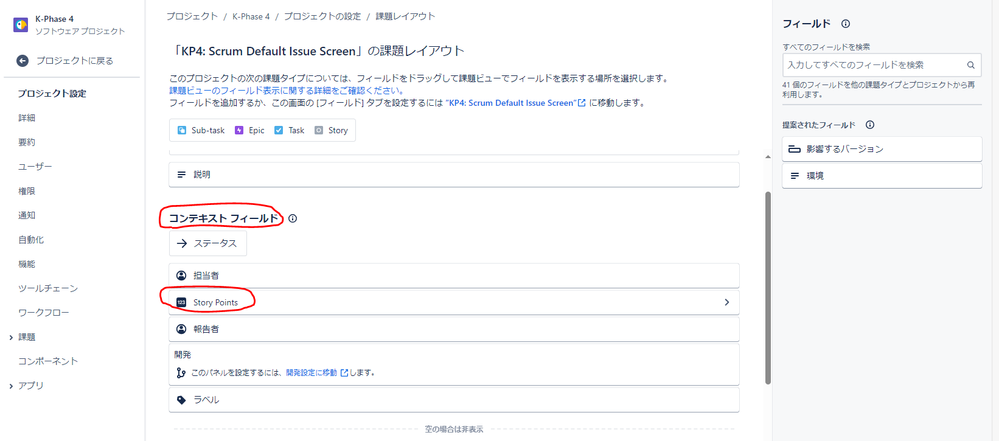Viewport: 999px width, 441px height.
Task: Open 開発設定に移動 link
Action: click(312, 373)
